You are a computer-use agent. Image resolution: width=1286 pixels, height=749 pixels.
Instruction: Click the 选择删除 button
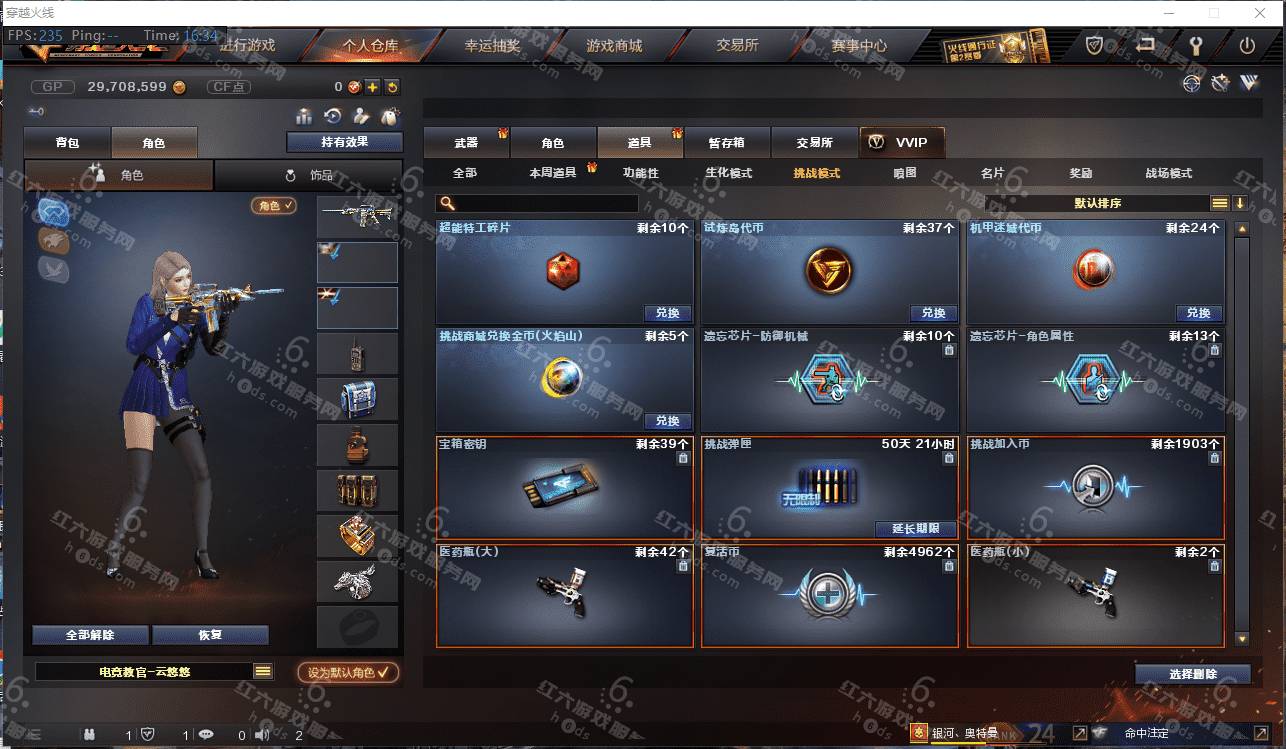[1193, 674]
